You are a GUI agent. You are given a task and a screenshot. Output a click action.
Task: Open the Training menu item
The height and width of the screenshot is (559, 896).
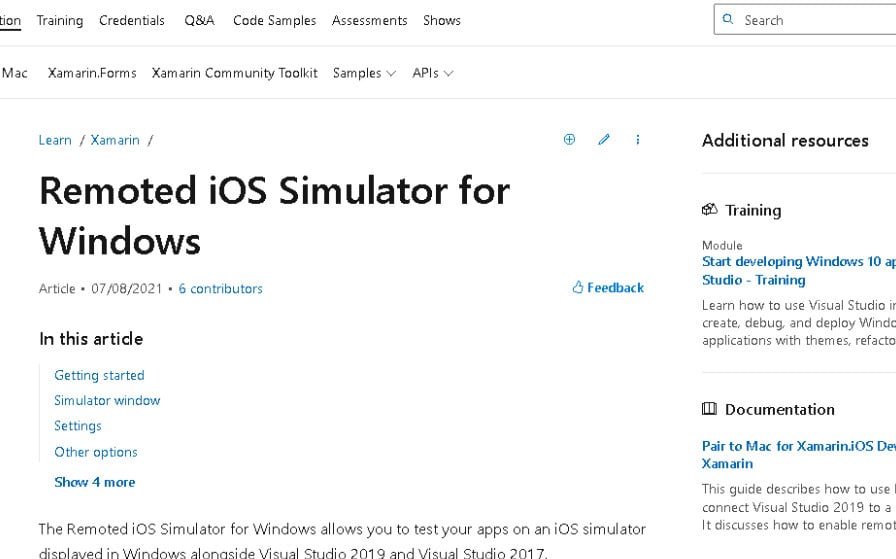[x=60, y=21]
